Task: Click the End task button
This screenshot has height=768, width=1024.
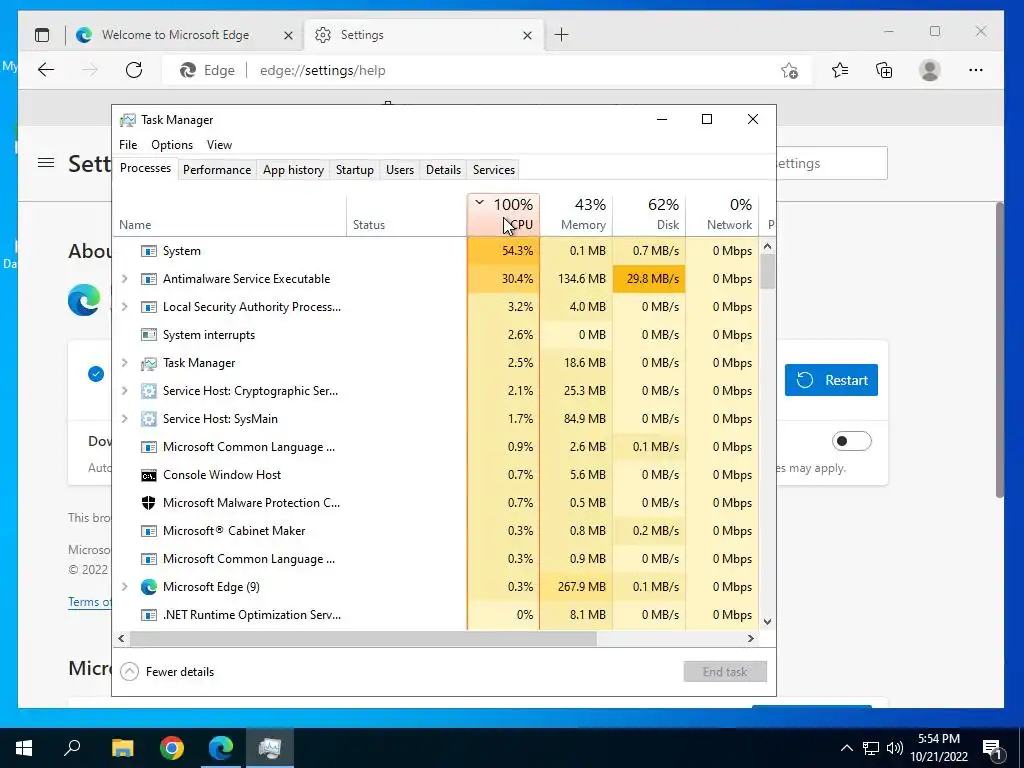Action: pos(725,672)
